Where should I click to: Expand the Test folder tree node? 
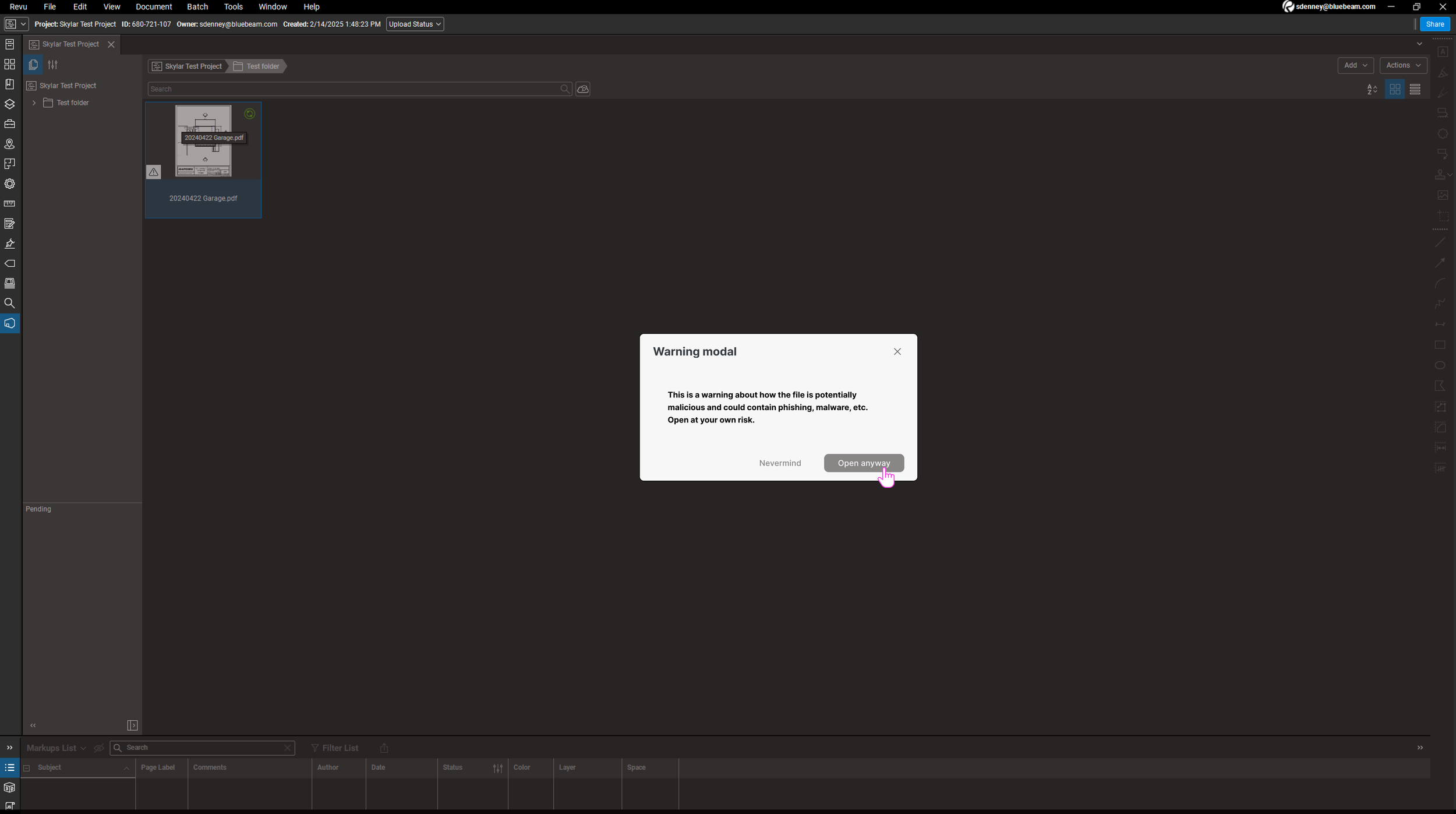click(x=34, y=103)
